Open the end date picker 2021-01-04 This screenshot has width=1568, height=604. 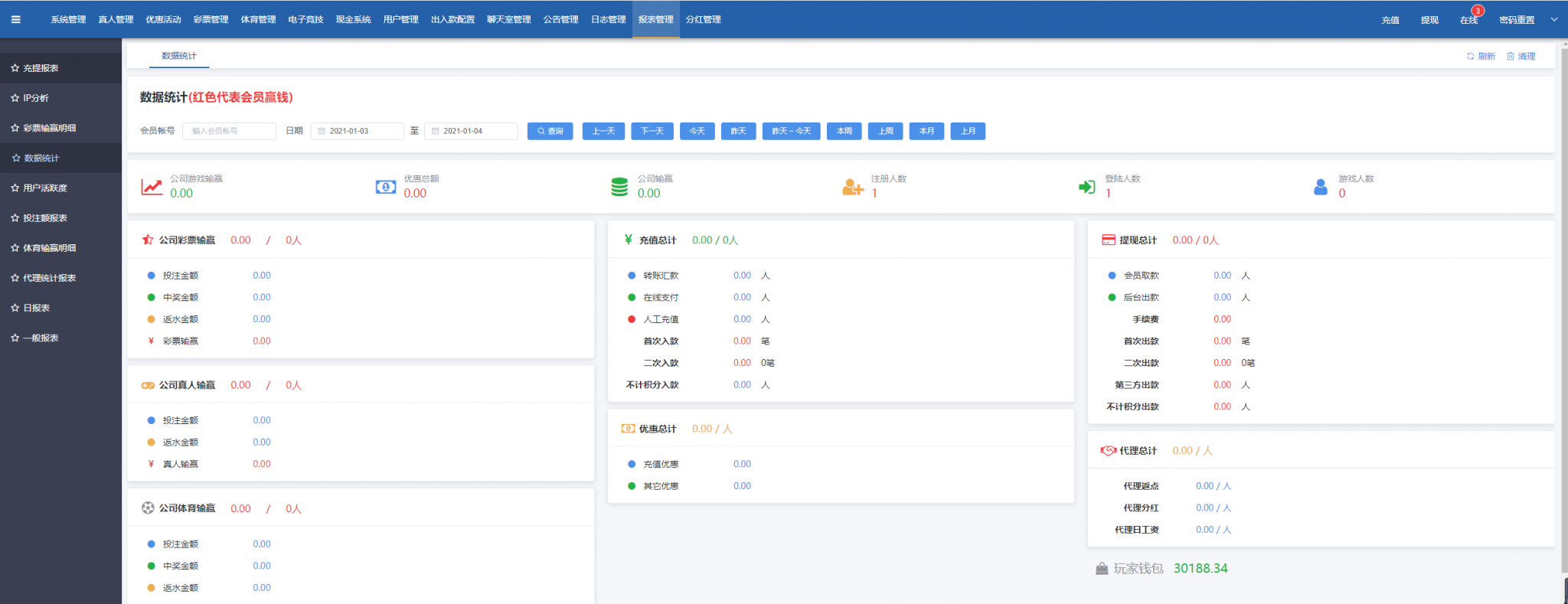(472, 131)
